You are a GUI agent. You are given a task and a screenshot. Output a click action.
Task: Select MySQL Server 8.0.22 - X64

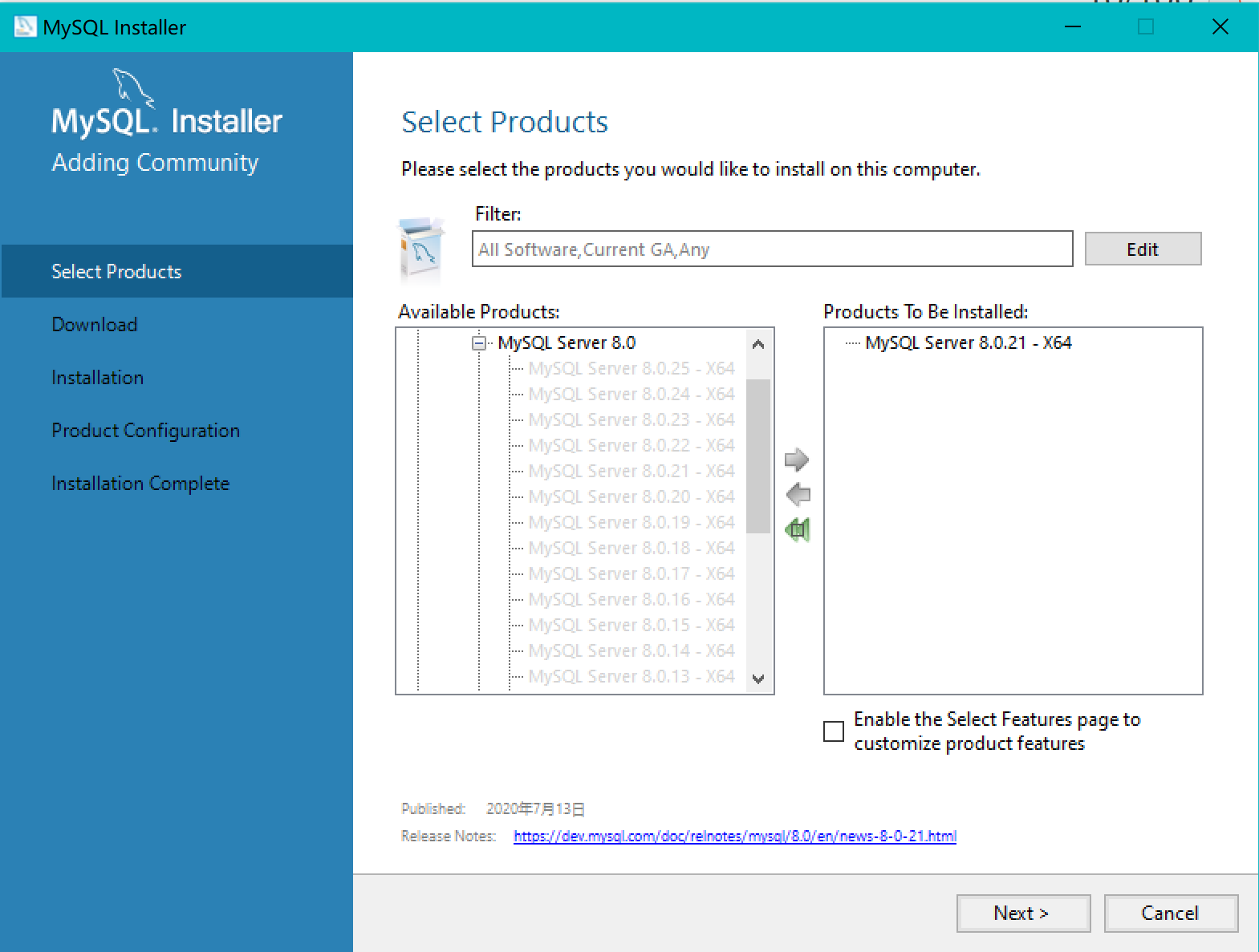click(x=631, y=446)
